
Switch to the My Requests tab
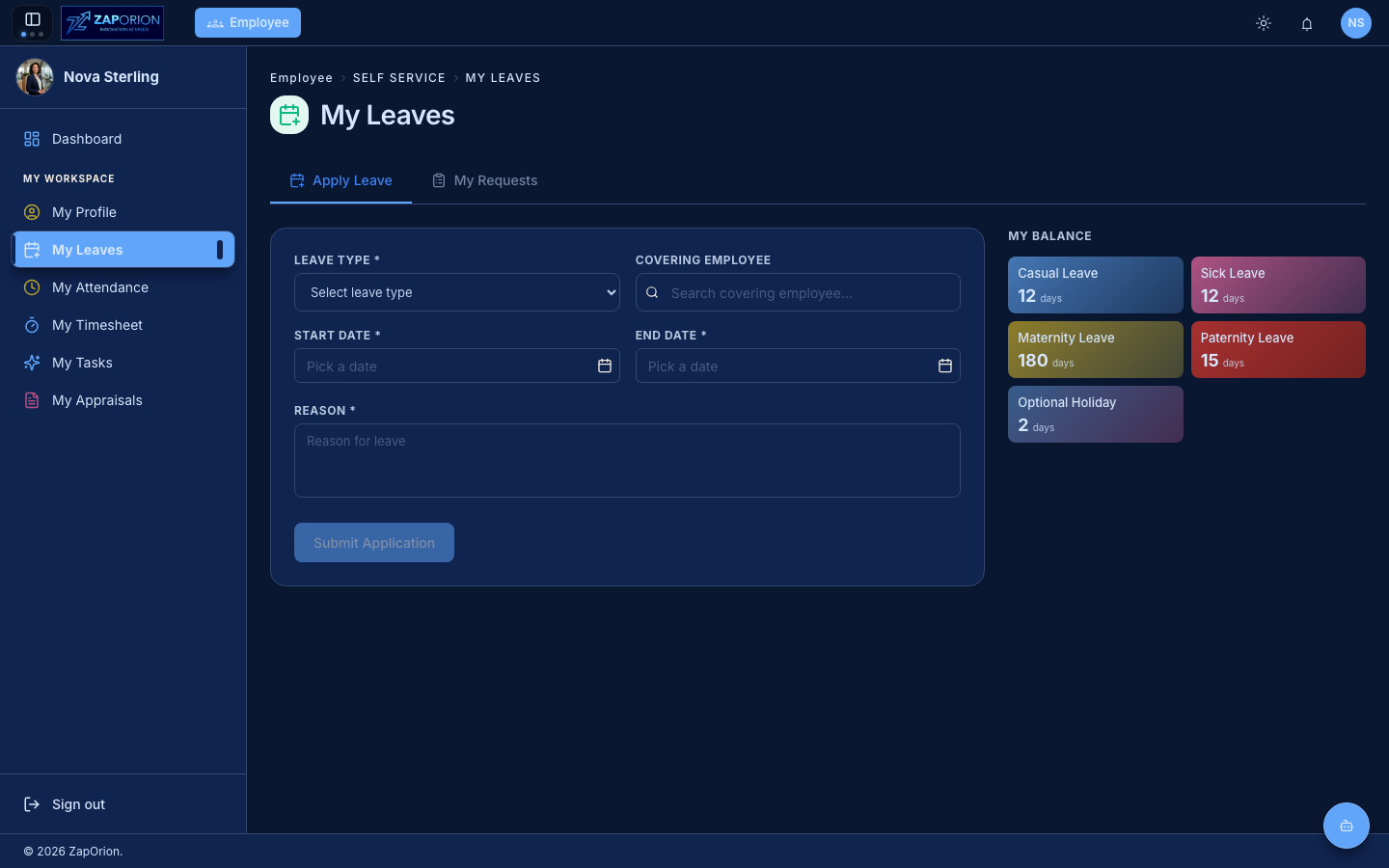tap(485, 180)
